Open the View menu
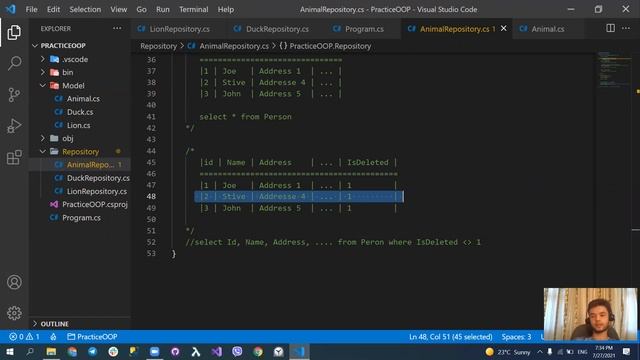 click(x=118, y=9)
